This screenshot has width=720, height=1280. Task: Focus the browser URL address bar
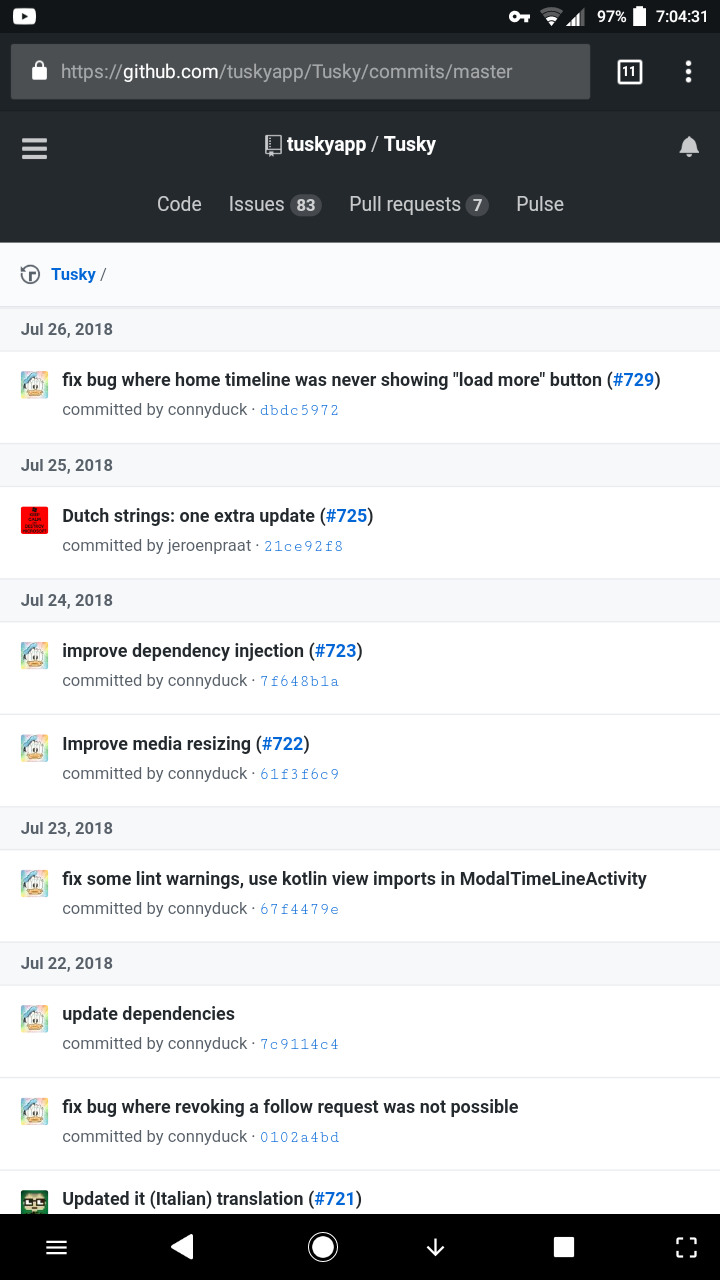(x=300, y=72)
